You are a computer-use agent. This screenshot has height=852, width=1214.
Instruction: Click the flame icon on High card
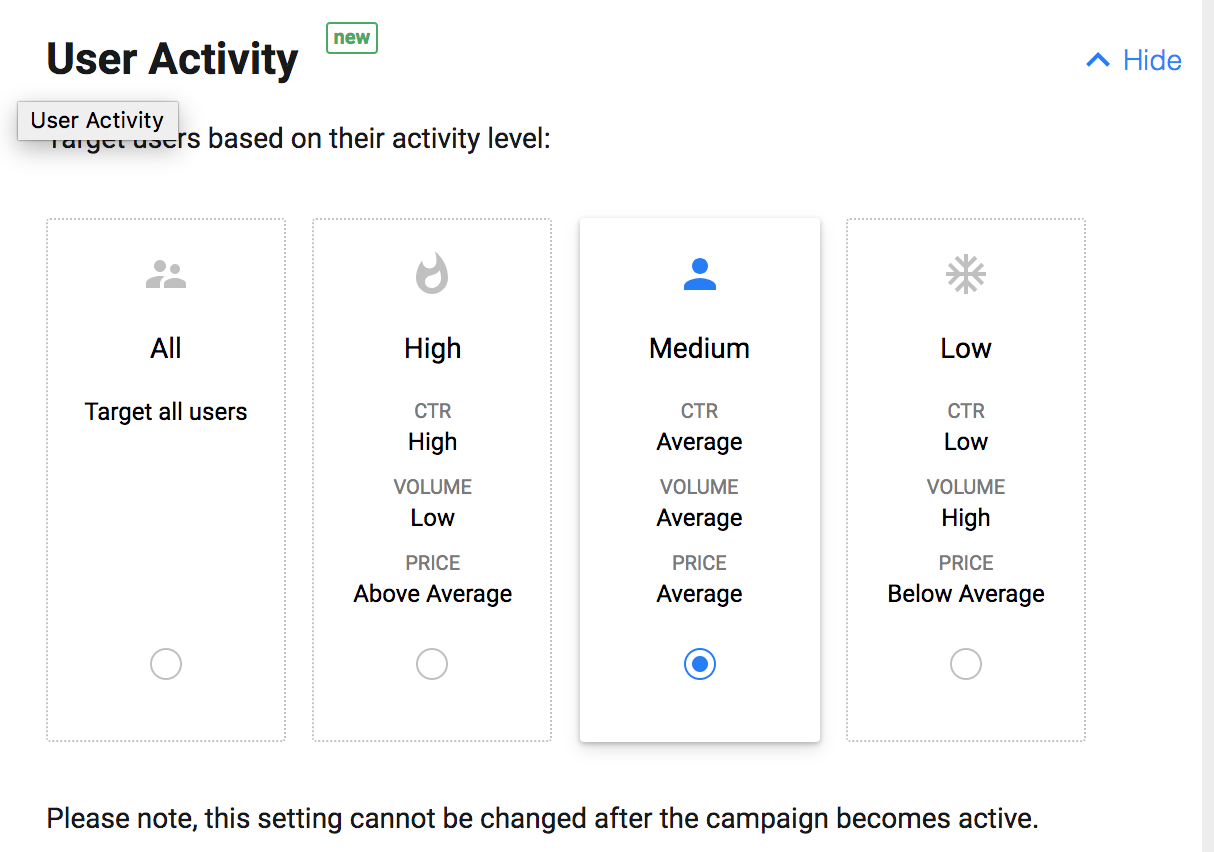click(x=432, y=273)
